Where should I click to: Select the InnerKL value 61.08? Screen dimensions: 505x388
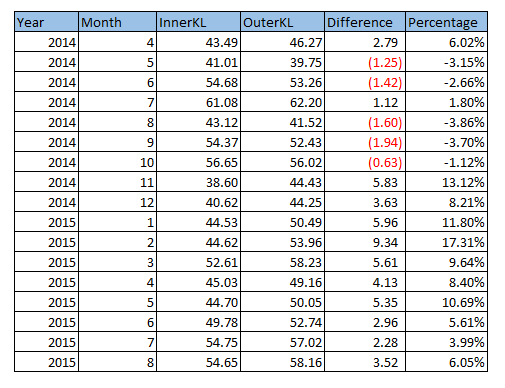coord(198,102)
